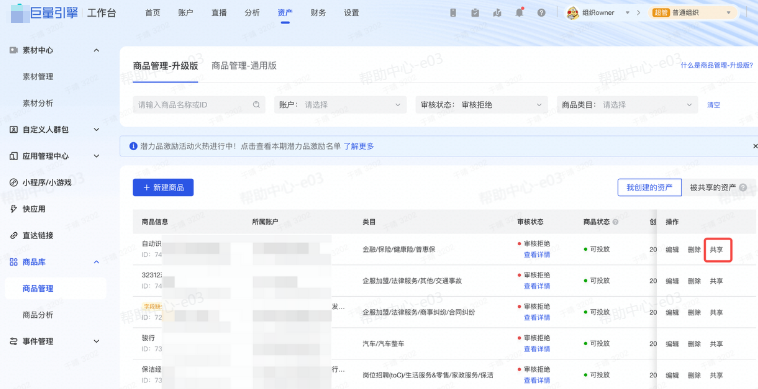Image resolution: width=758 pixels, height=389 pixels.
Task: Open 直播 in top navigation
Action: pos(219,13)
